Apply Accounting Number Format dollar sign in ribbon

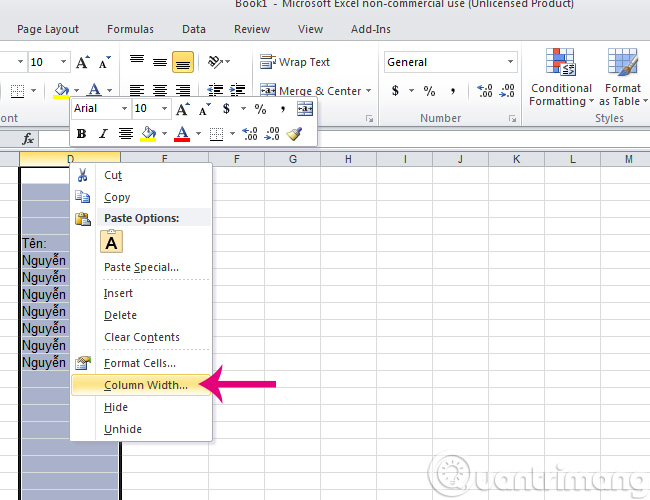395,90
